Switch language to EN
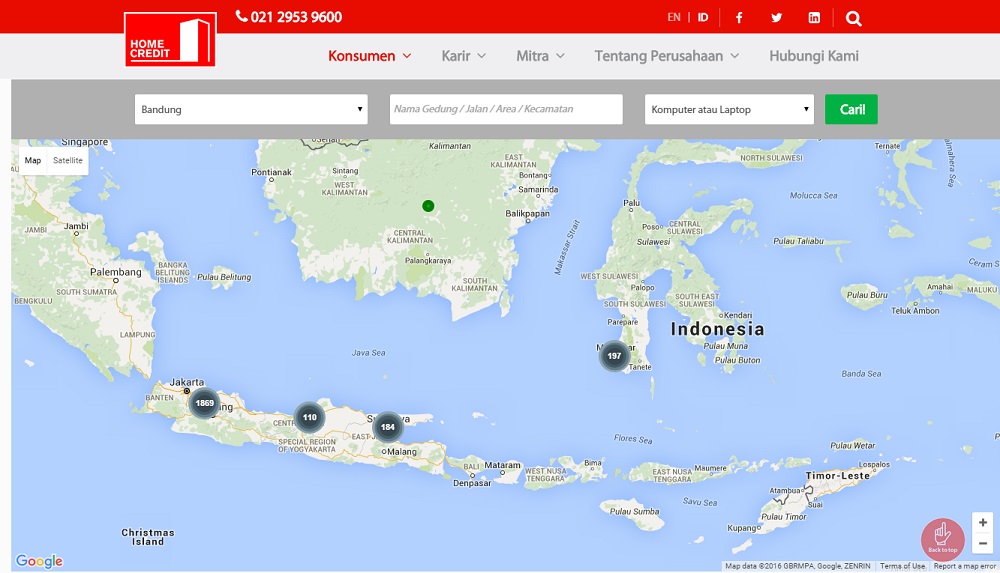 [x=673, y=17]
